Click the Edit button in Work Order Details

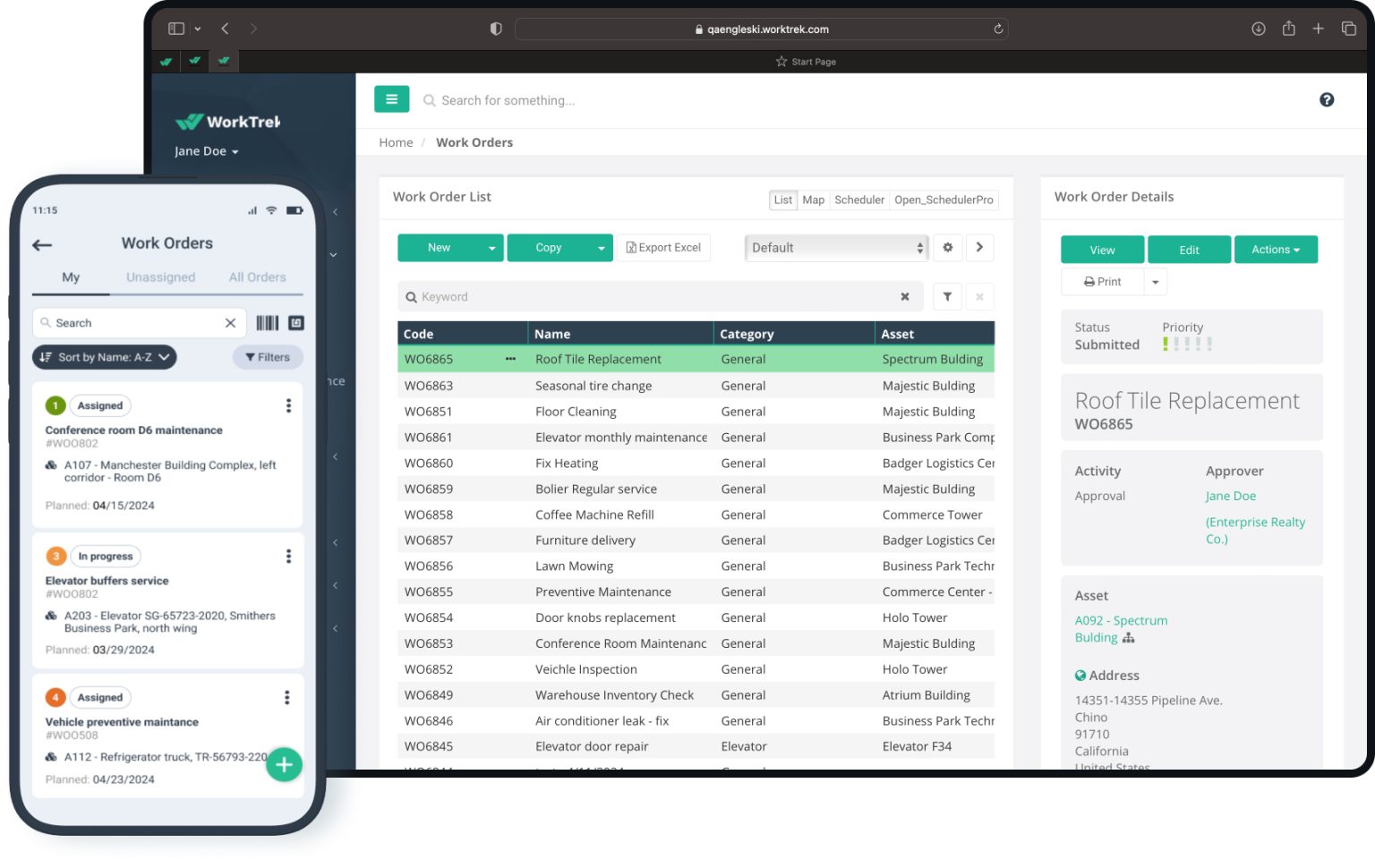point(1189,249)
